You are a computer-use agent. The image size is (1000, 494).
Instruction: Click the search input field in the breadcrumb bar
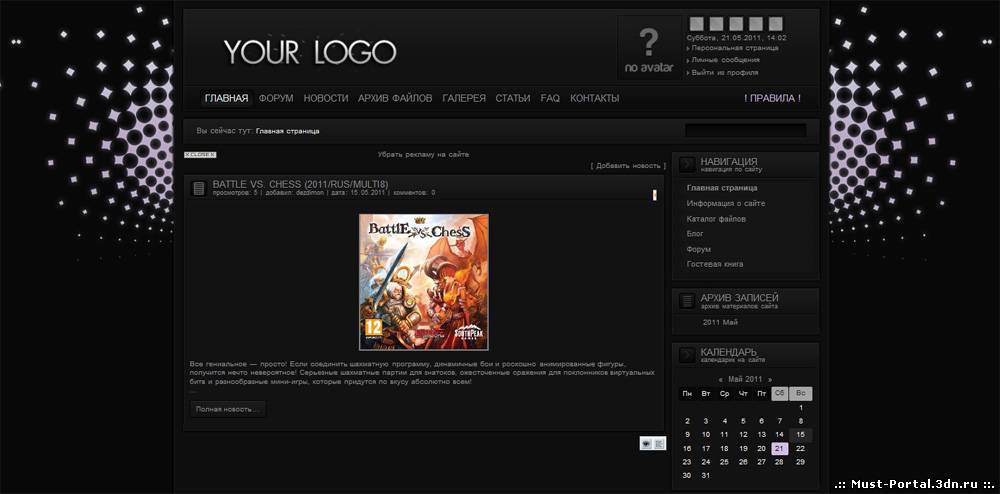coord(746,131)
